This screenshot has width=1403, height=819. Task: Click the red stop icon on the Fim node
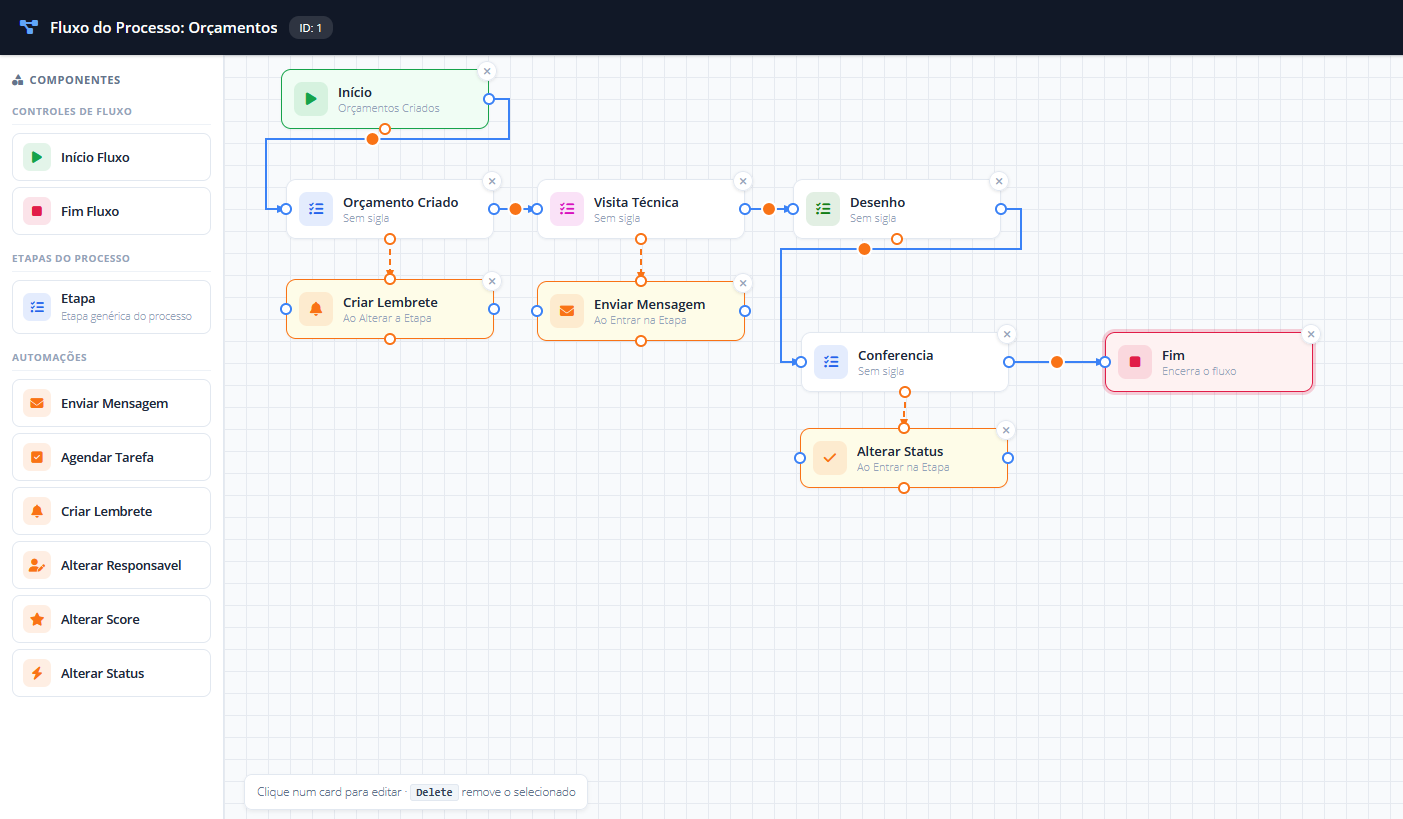click(x=1135, y=362)
